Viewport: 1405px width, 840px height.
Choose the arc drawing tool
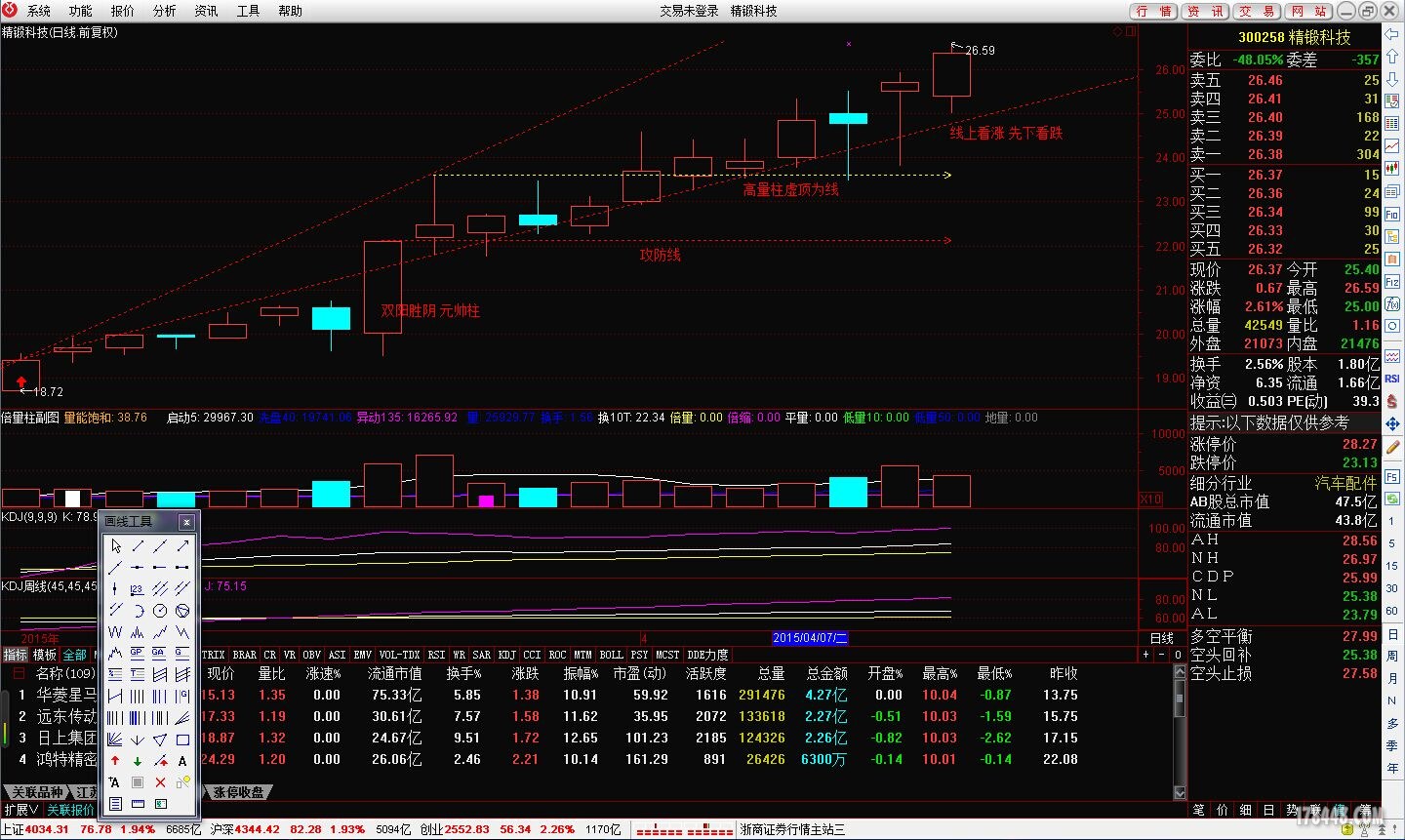[138, 611]
